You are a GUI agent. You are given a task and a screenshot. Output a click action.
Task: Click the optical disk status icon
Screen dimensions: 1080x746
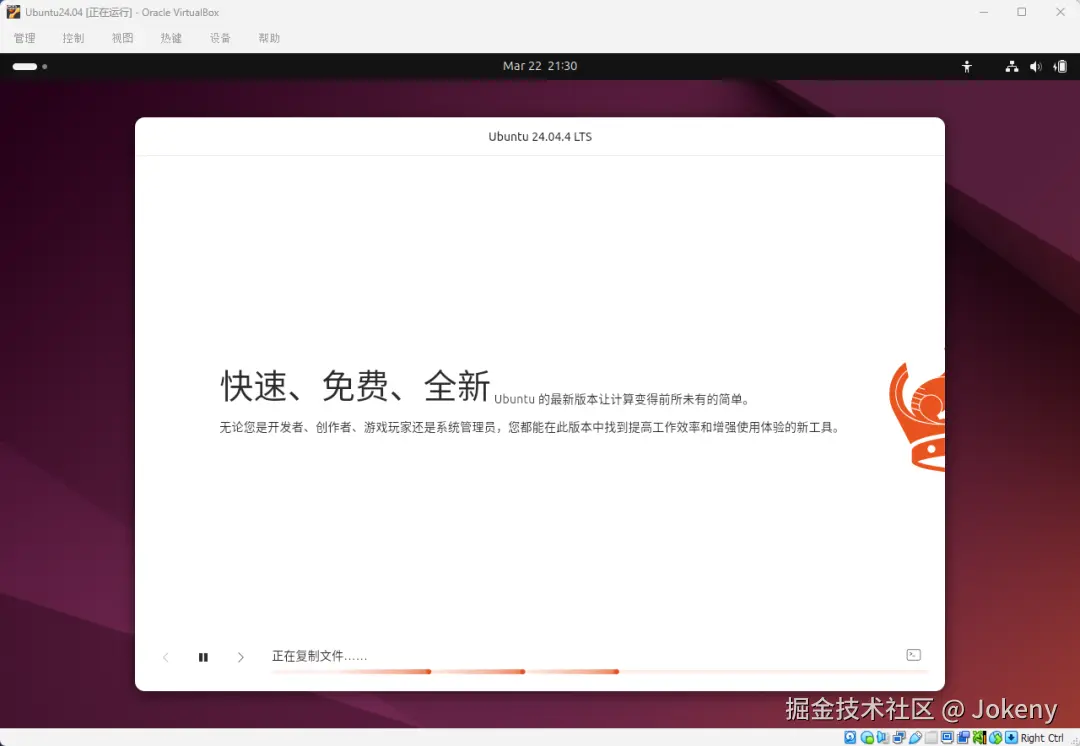click(867, 737)
